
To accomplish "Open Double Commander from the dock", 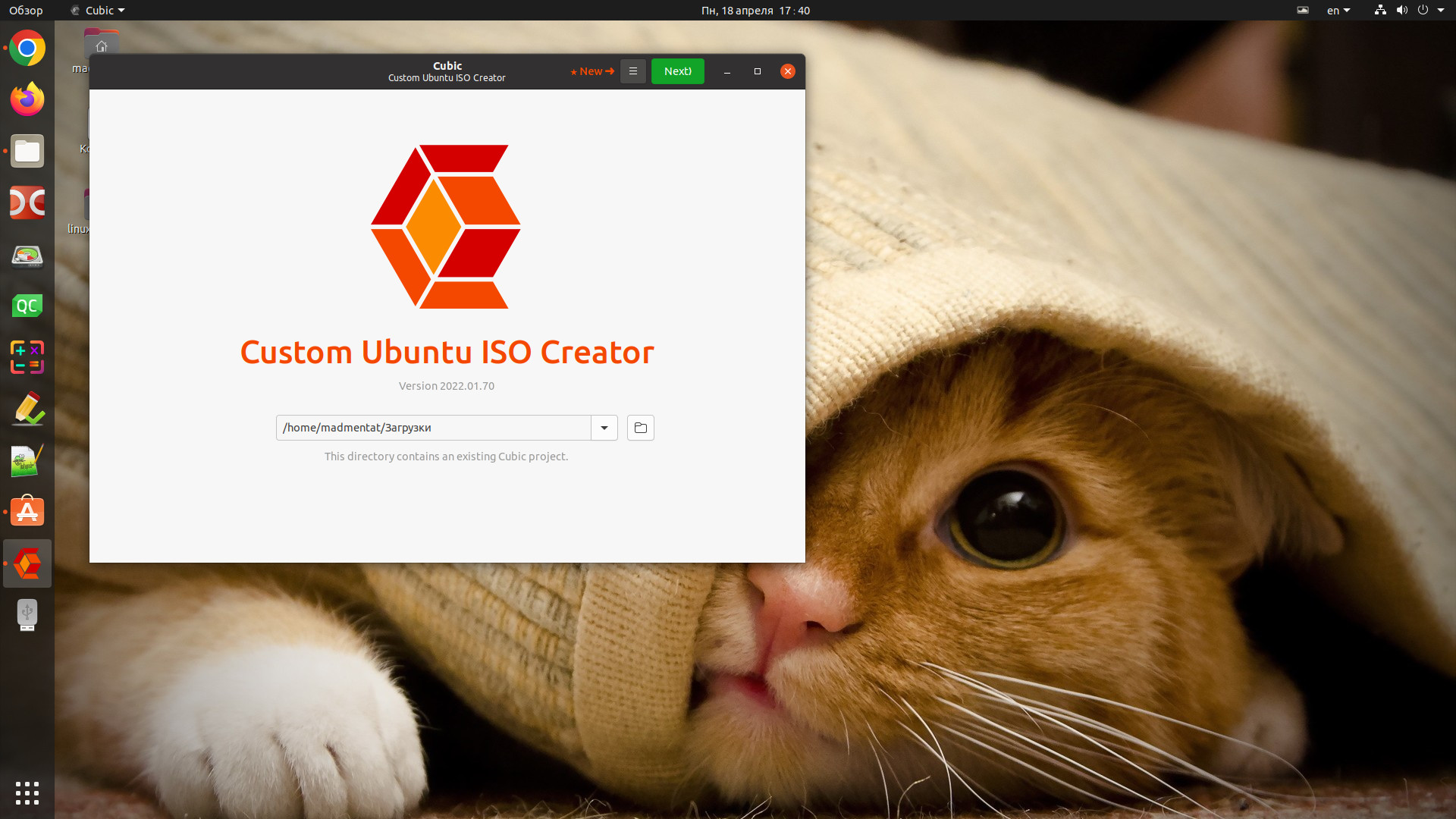I will [x=27, y=202].
